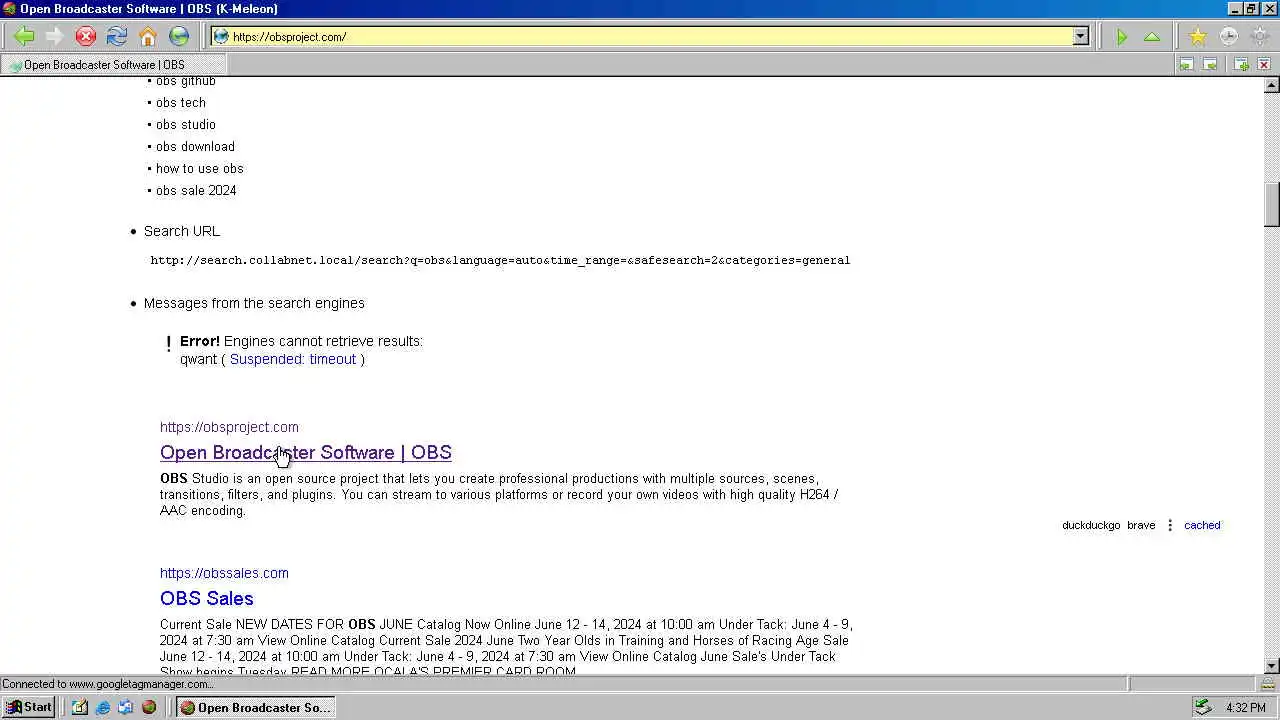Image resolution: width=1280 pixels, height=720 pixels.
Task: Click the globe search icon in toolbar
Action: click(179, 37)
